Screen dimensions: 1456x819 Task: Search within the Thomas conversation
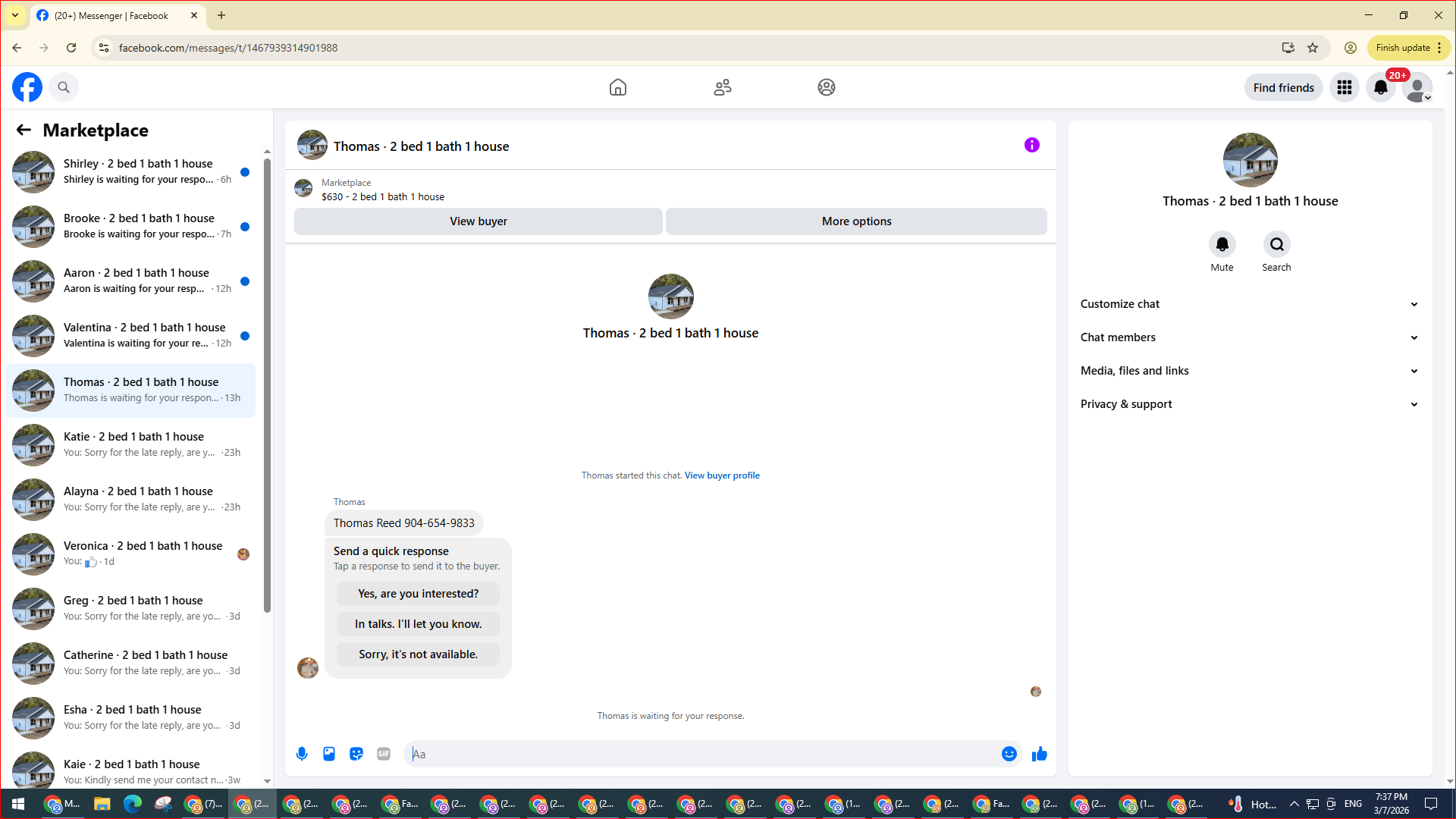[1277, 244]
